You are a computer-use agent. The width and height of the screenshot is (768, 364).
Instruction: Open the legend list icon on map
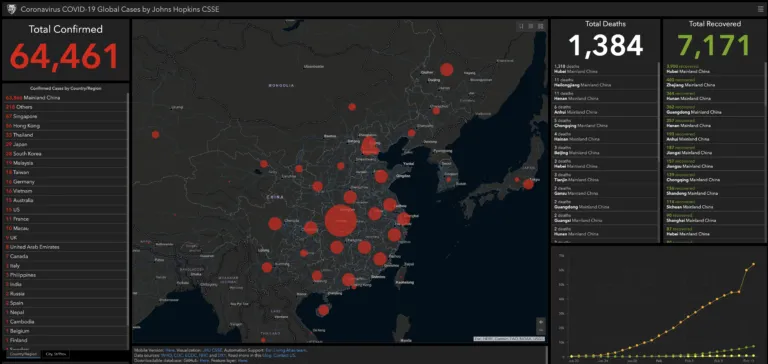click(530, 26)
